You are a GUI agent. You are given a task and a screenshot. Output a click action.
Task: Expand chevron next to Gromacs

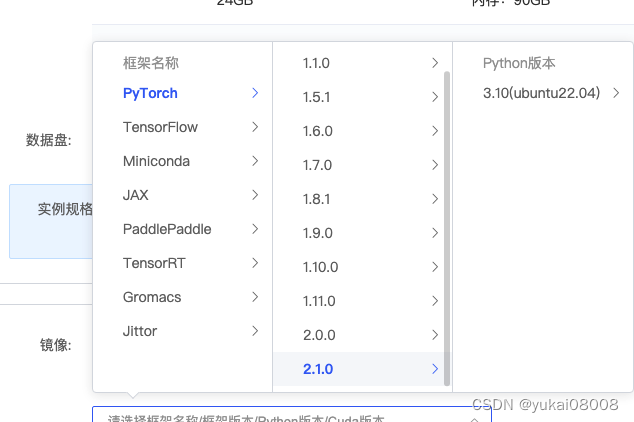(255, 297)
